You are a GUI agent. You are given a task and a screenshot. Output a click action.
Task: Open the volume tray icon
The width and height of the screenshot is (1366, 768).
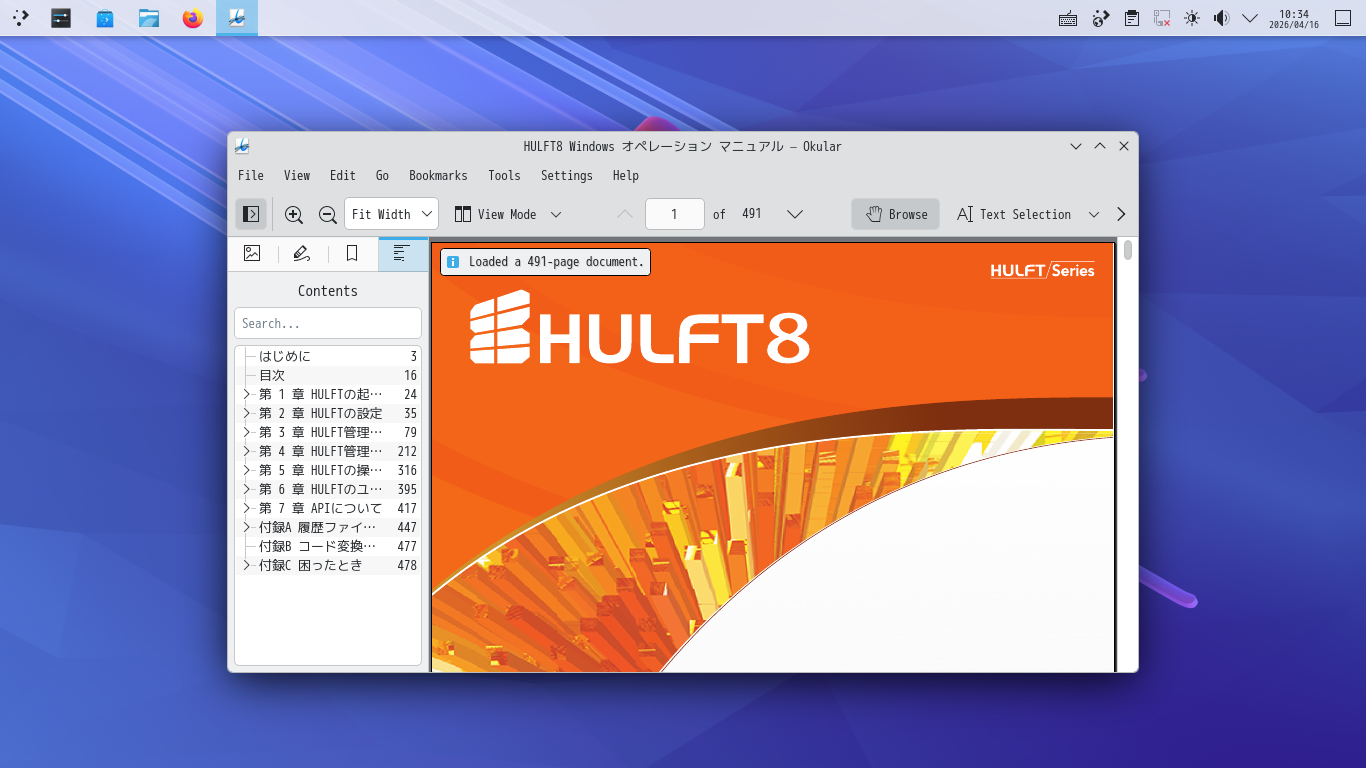[x=1221, y=18]
